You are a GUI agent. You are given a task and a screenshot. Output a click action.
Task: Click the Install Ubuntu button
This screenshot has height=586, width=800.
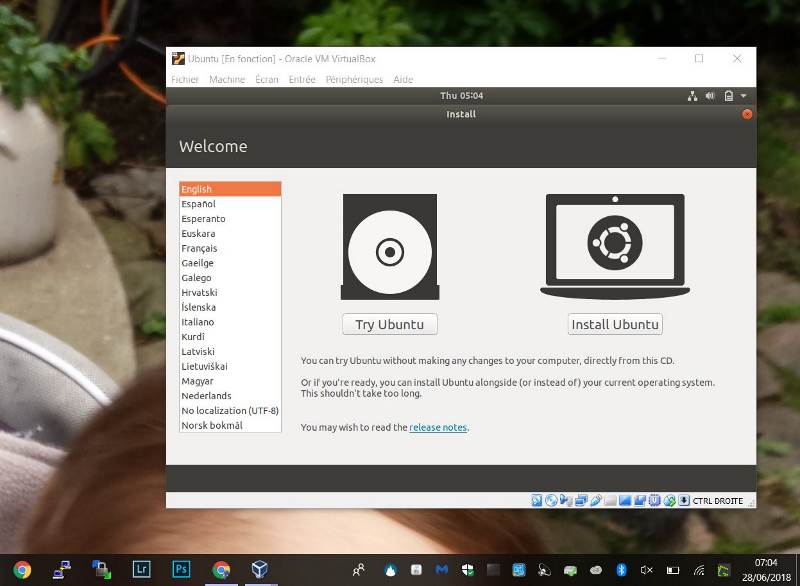click(x=615, y=324)
